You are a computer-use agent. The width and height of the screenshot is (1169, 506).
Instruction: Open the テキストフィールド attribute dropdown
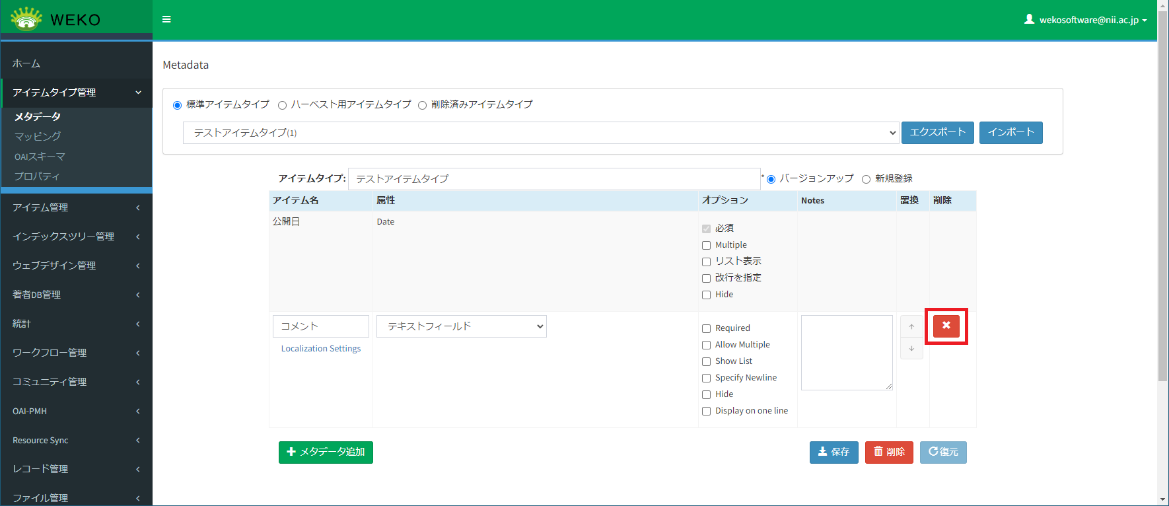click(x=461, y=327)
